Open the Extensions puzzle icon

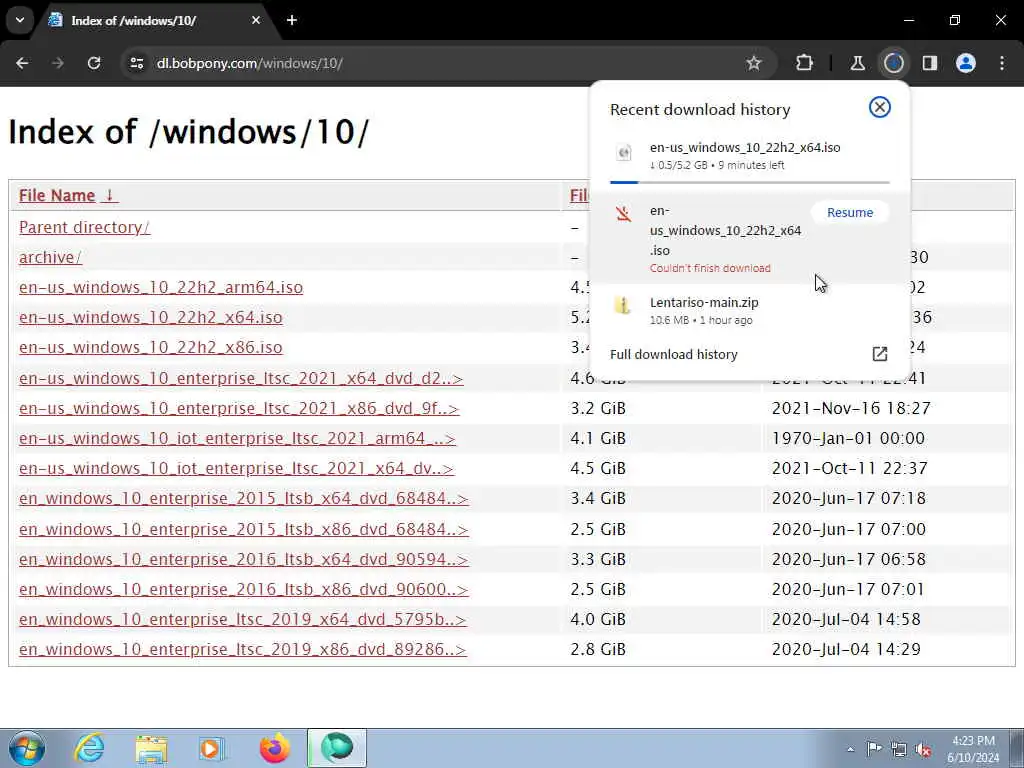[805, 63]
